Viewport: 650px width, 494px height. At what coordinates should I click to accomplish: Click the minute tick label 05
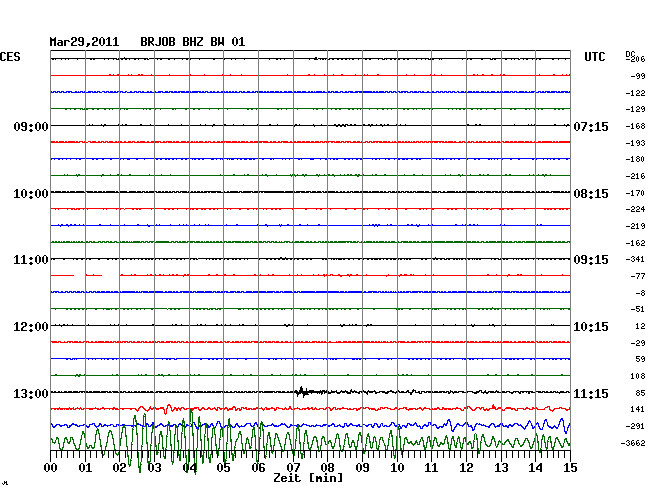223,468
